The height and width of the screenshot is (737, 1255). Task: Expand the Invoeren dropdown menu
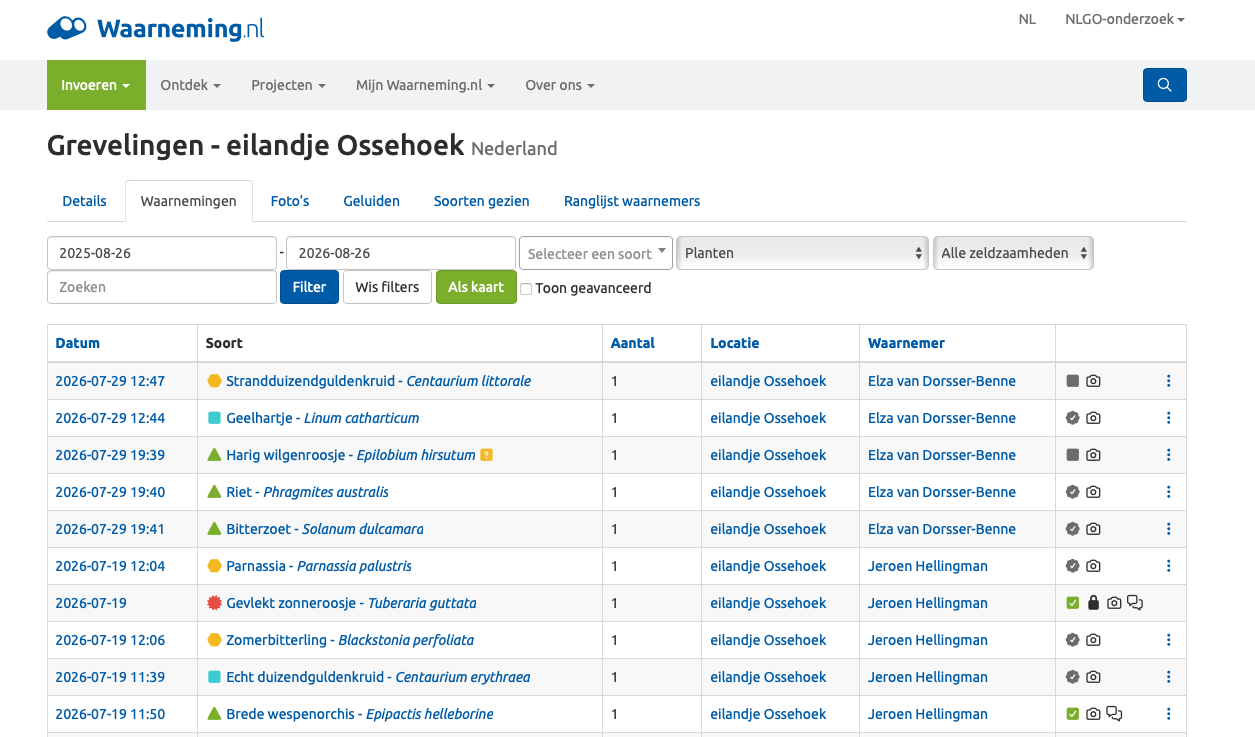click(x=96, y=85)
